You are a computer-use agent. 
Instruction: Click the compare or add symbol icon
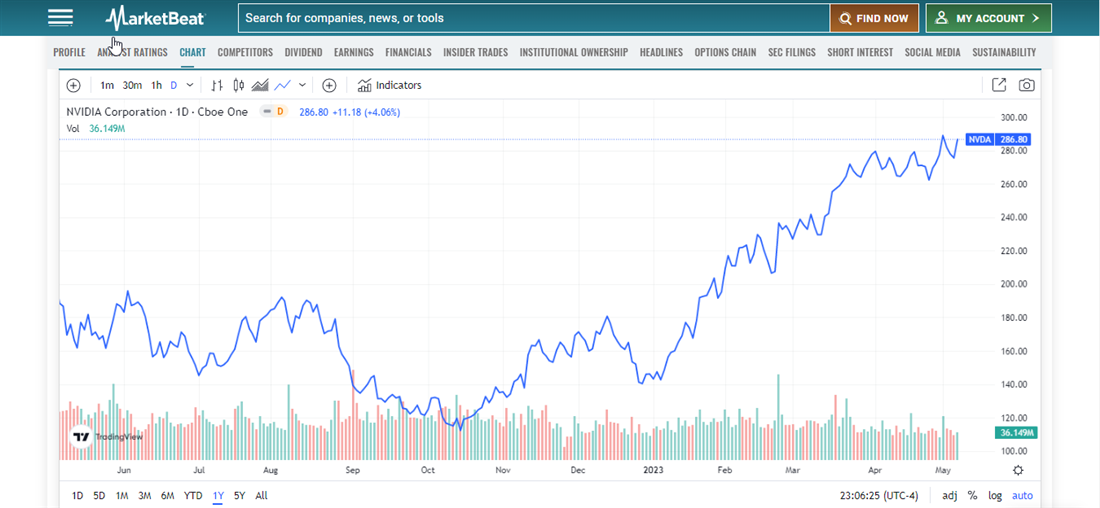click(329, 86)
